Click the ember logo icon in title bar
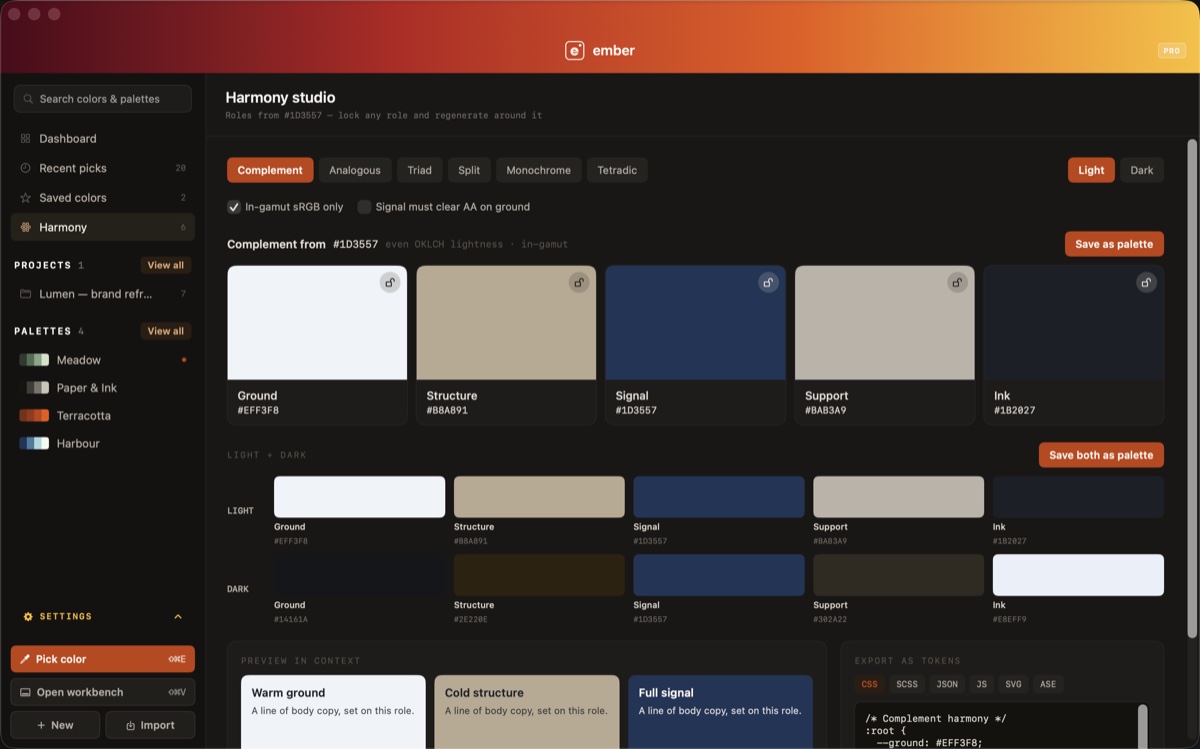The height and width of the screenshot is (749, 1200). click(574, 50)
